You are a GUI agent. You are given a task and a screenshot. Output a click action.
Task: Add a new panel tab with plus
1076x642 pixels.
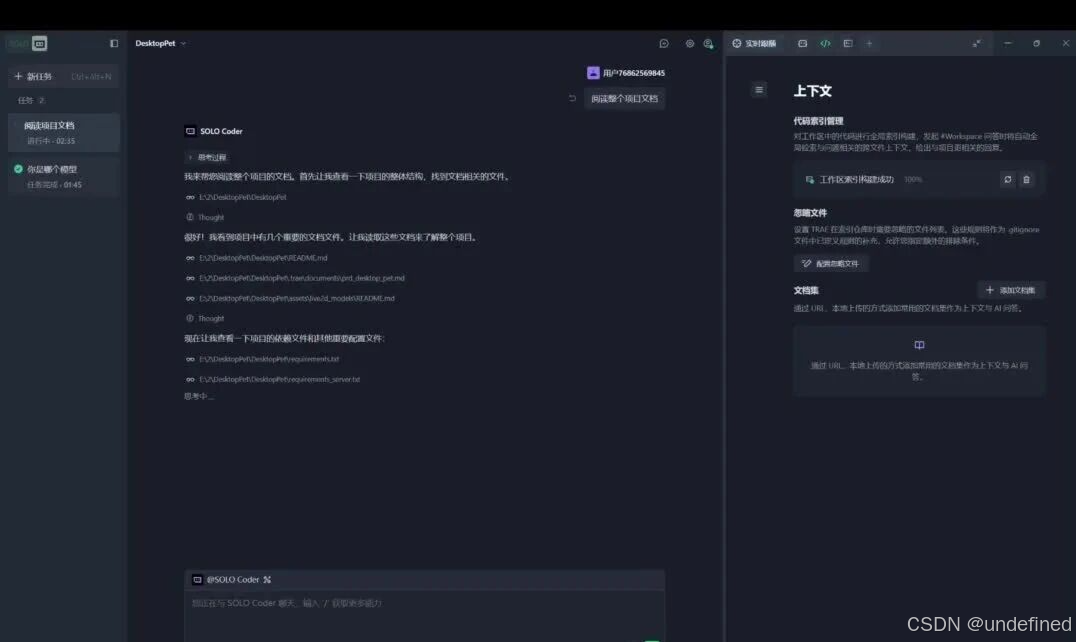(869, 43)
